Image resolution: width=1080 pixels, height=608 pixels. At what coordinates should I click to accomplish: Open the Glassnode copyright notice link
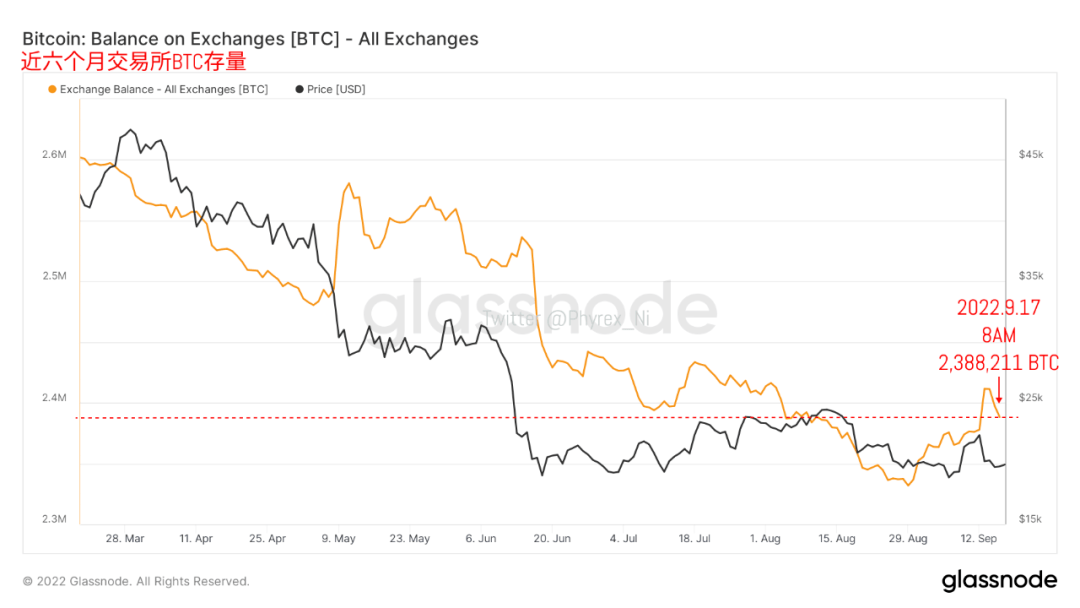(136, 581)
